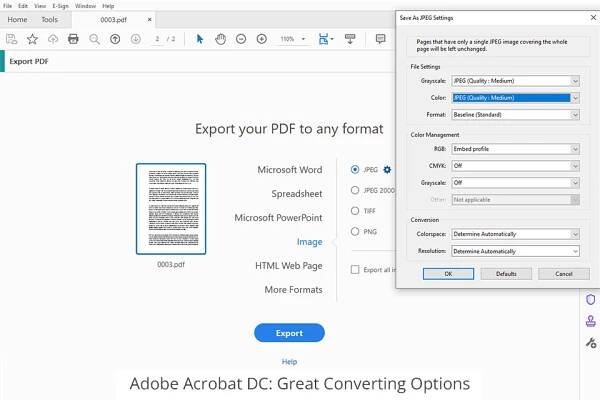
Task: Choose More Formats option
Action: click(293, 289)
